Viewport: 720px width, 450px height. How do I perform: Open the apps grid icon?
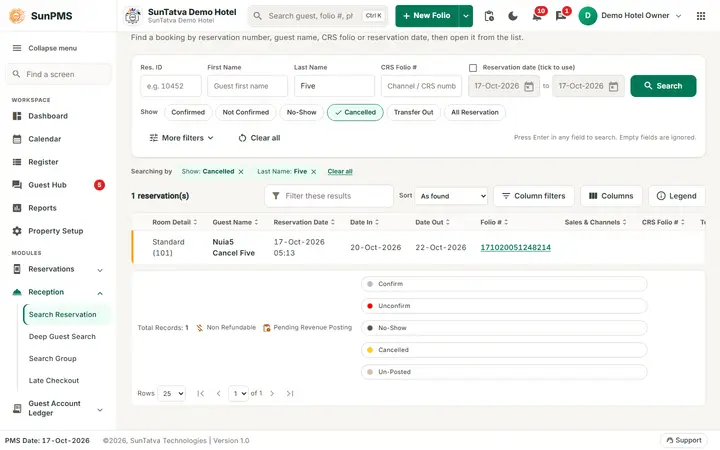701,16
